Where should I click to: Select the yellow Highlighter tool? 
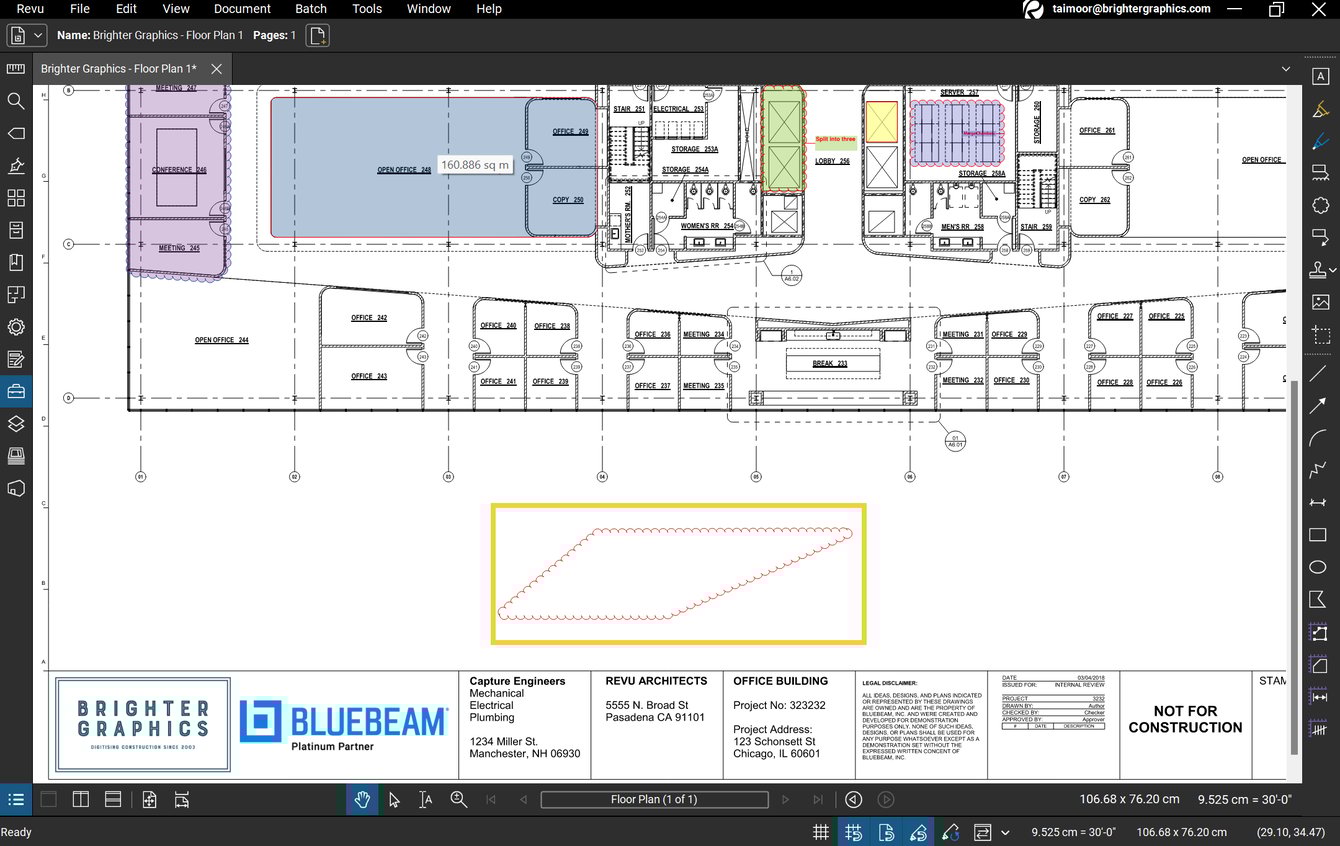1320,107
